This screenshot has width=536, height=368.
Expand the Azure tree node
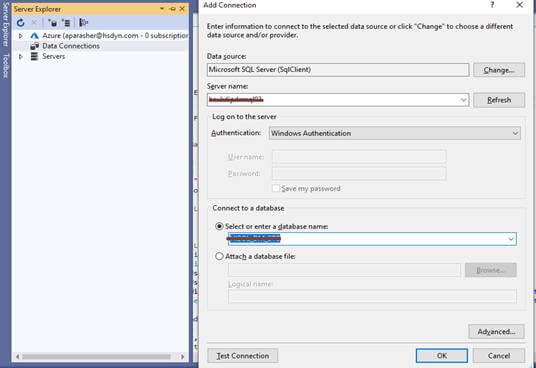(21, 36)
